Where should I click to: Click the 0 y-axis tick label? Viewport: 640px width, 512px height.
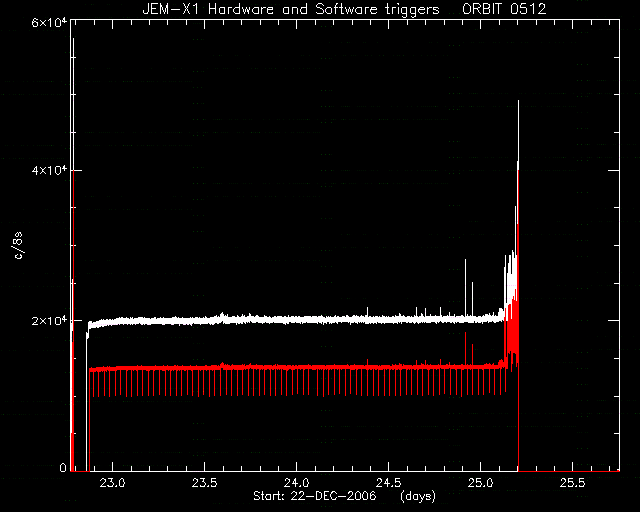coord(62,468)
